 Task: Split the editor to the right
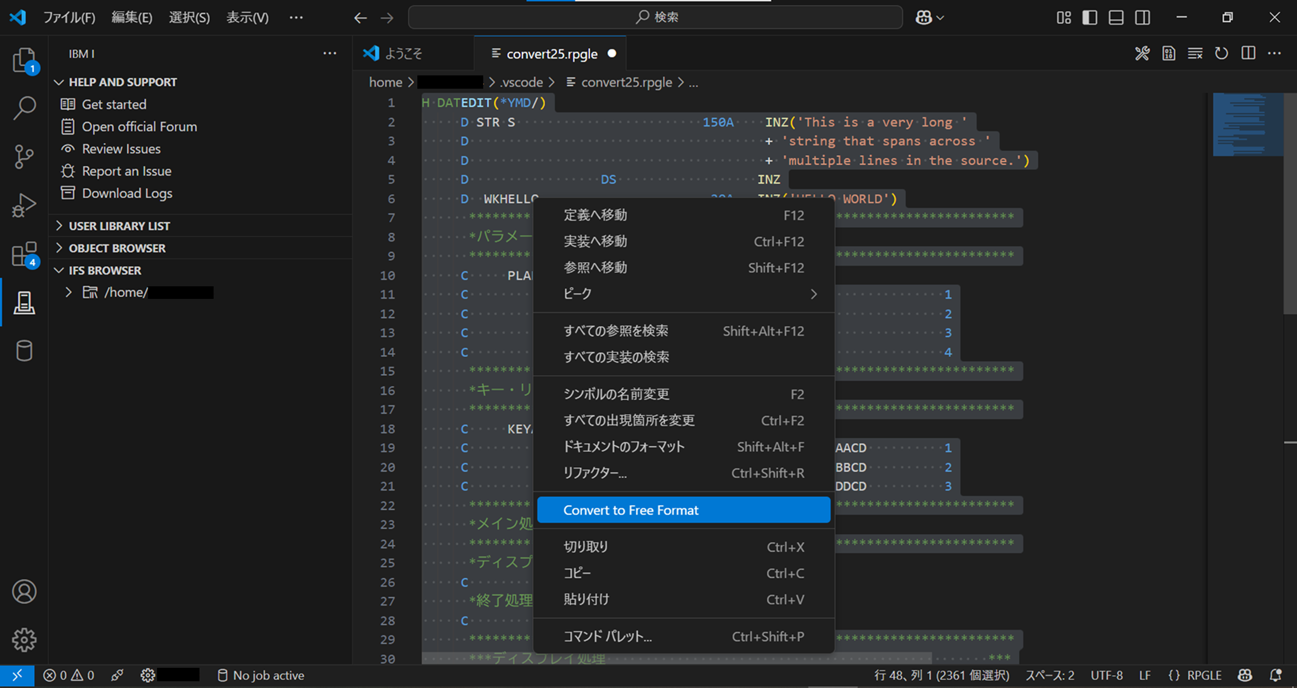click(1248, 53)
